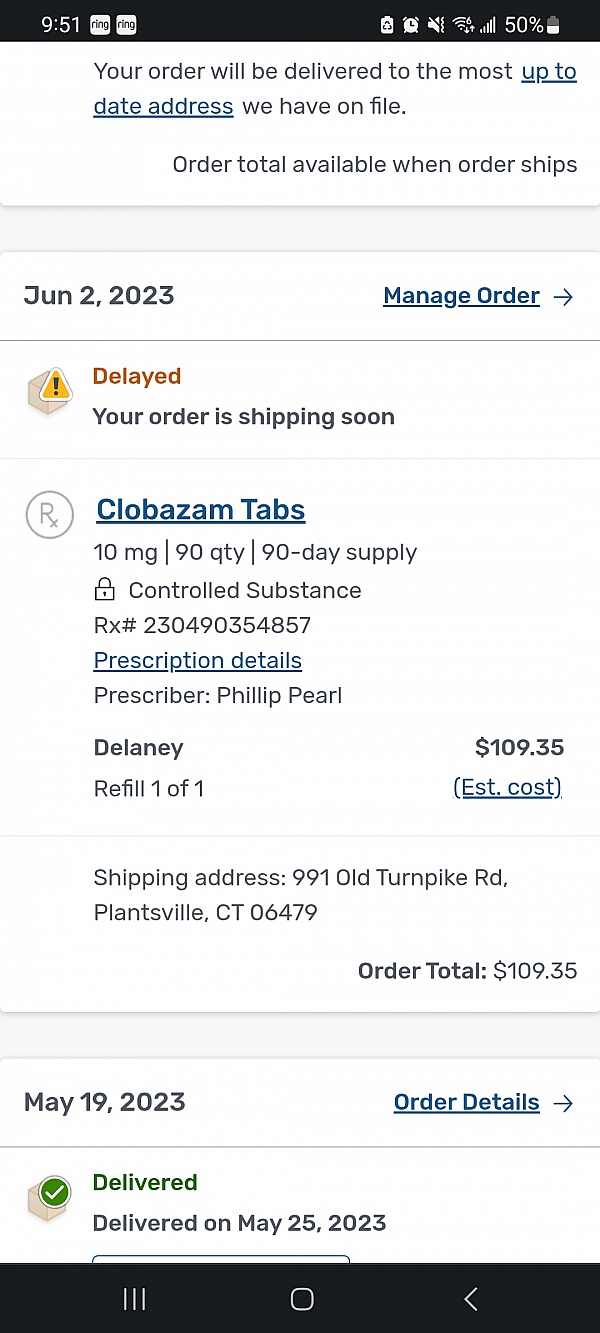Open the Clobazam Tabs prescription page
This screenshot has width=600, height=1333.
pos(200,510)
